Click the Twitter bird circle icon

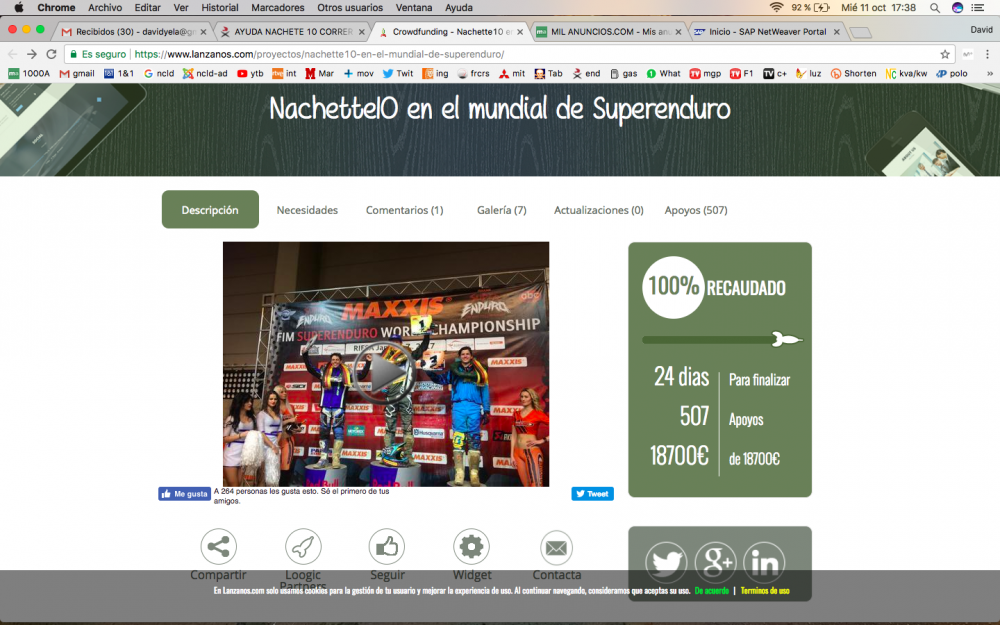[666, 562]
